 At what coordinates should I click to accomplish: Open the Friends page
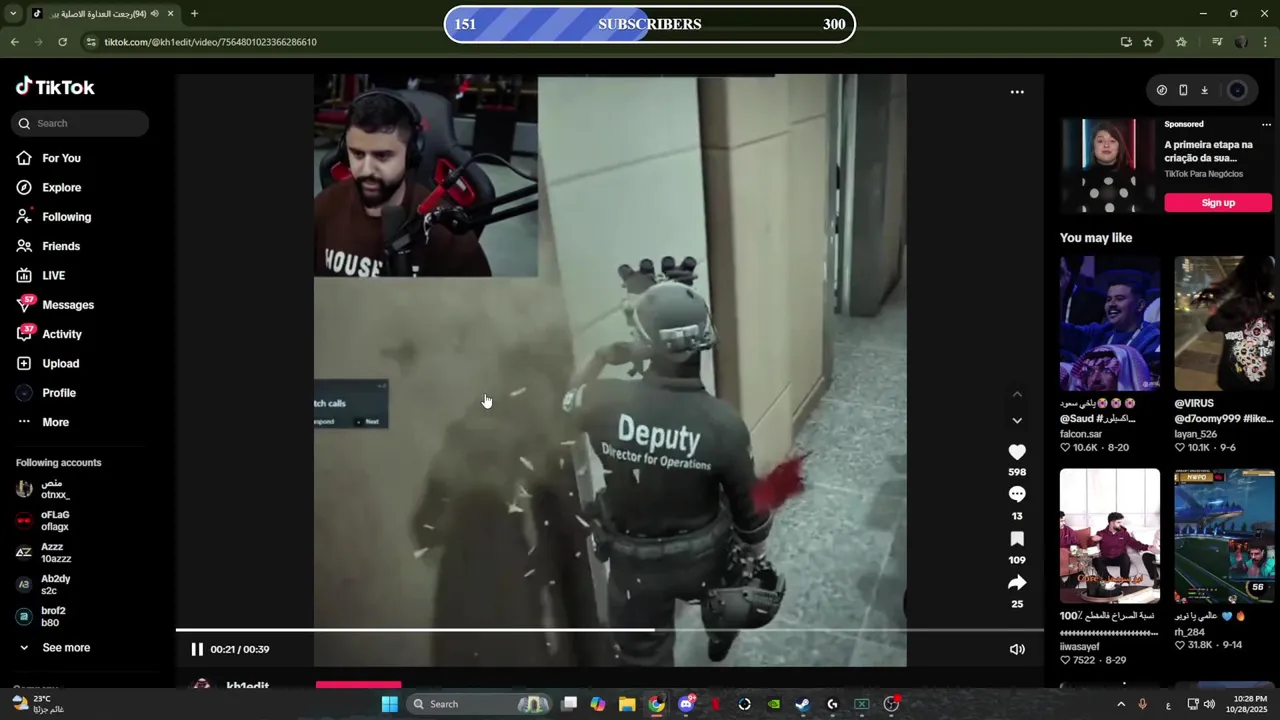(x=48, y=246)
